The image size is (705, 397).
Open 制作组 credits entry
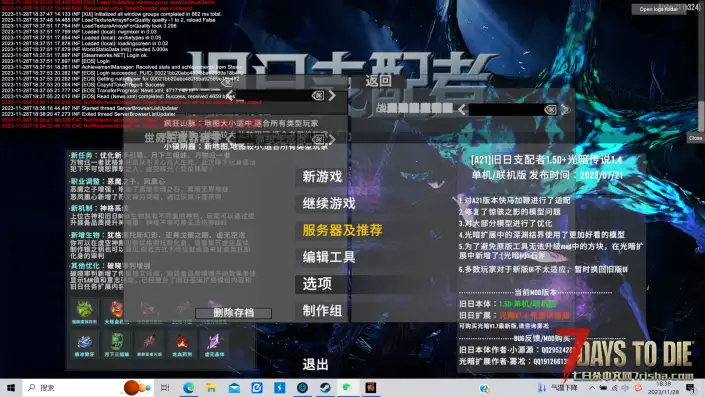[322, 311]
